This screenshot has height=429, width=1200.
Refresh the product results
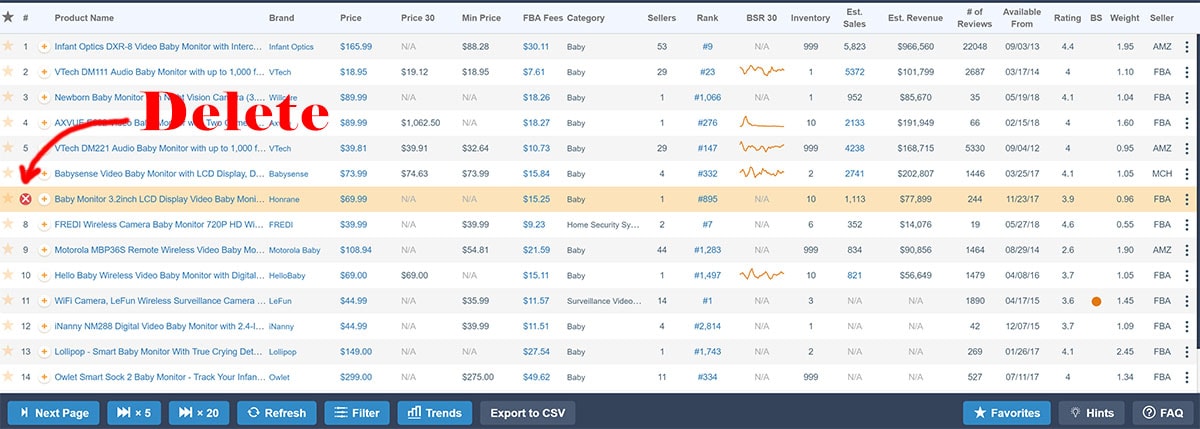pos(276,412)
